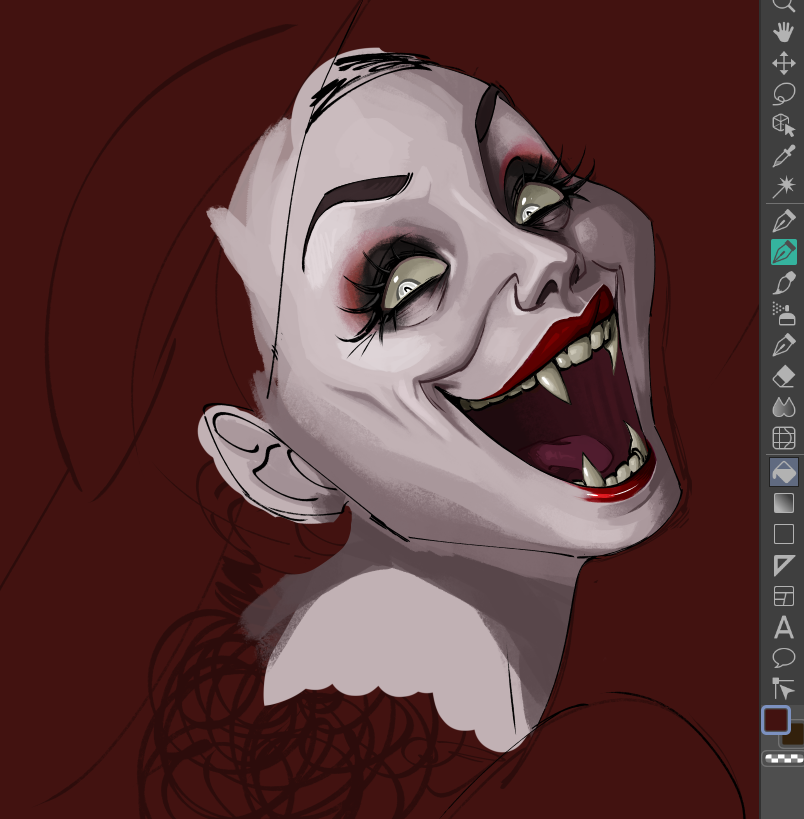Choose the transparent checkered color swatch
Image resolution: width=804 pixels, height=819 pixels.
pos(784,758)
